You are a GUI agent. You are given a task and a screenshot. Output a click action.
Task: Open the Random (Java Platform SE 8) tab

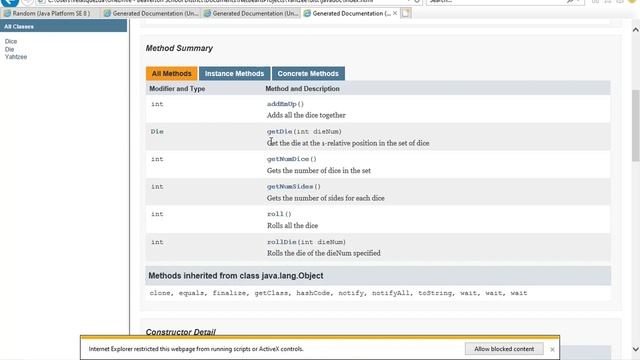pos(50,13)
